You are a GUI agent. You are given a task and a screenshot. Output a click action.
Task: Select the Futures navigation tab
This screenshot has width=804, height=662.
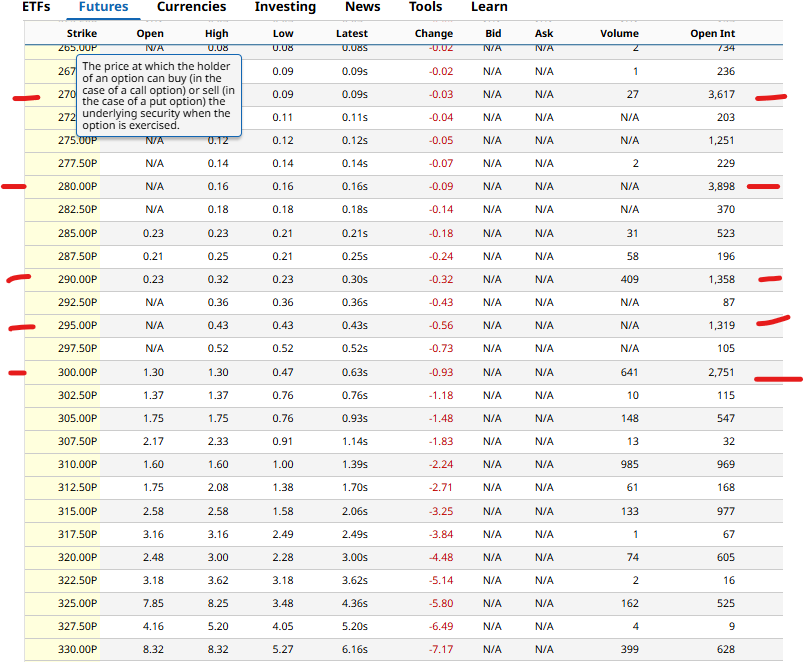point(104,7)
